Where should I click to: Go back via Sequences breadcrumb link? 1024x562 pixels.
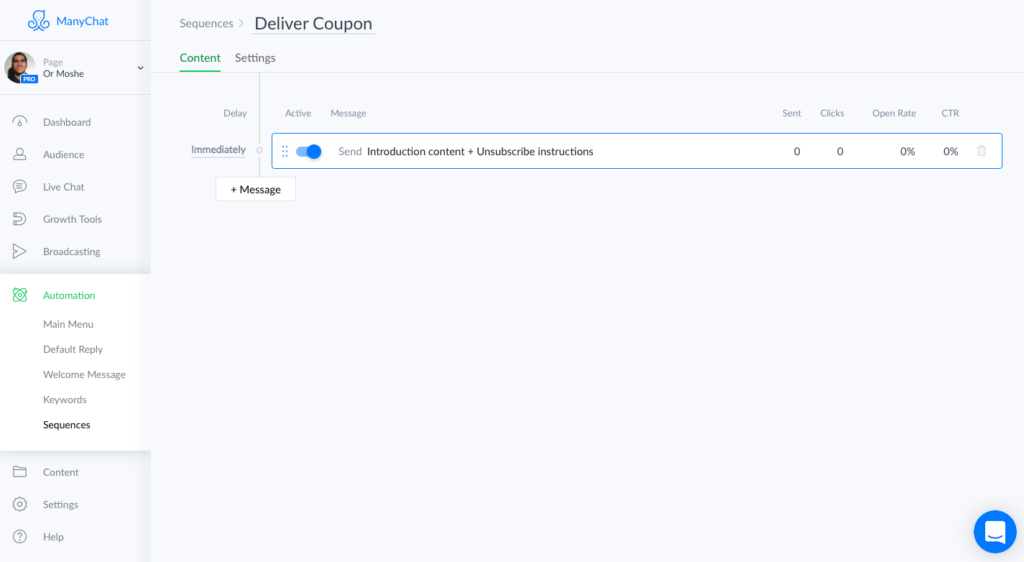tap(206, 23)
